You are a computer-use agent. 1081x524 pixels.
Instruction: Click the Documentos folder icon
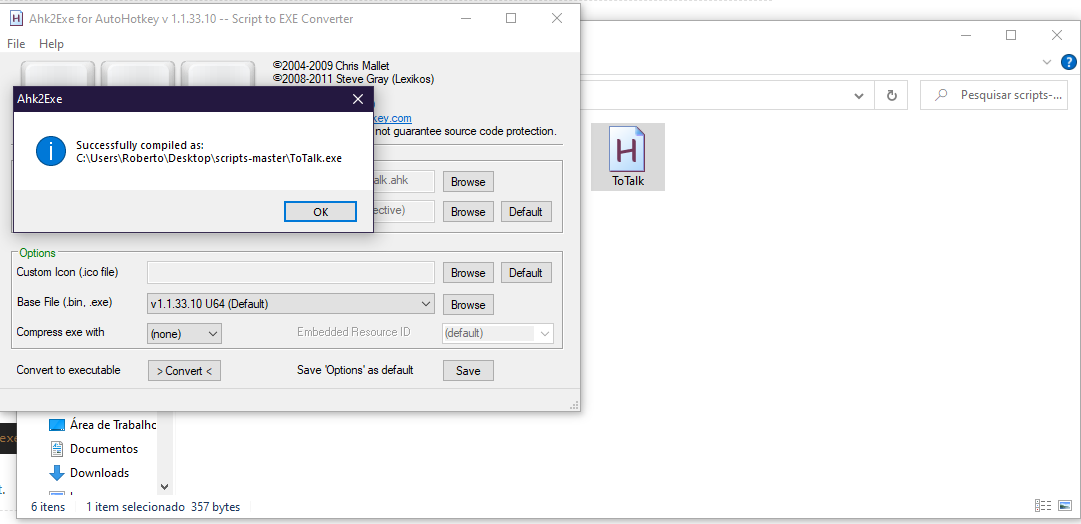57,449
